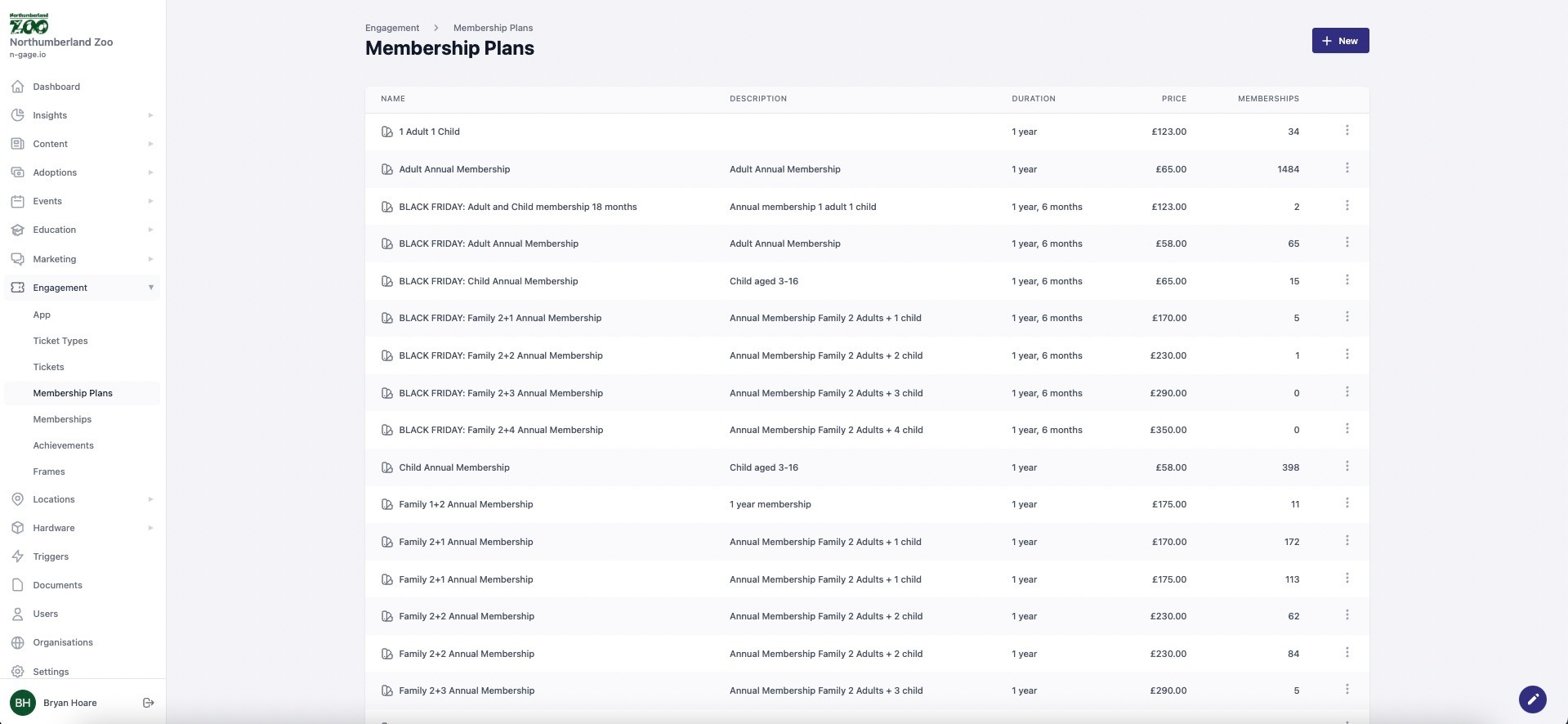Open three-dot menu for 1 Adult 1 Child
This screenshot has width=1568, height=724.
(1347, 131)
